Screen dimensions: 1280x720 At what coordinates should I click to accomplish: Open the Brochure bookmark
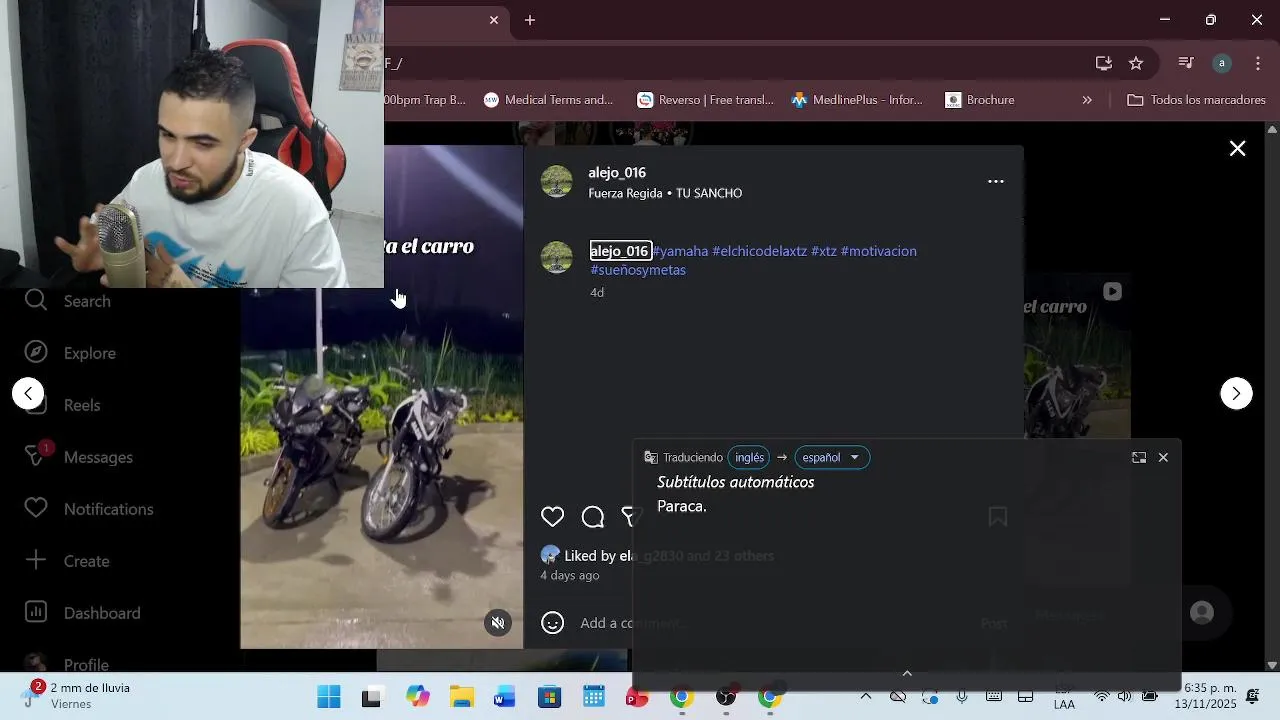[980, 100]
